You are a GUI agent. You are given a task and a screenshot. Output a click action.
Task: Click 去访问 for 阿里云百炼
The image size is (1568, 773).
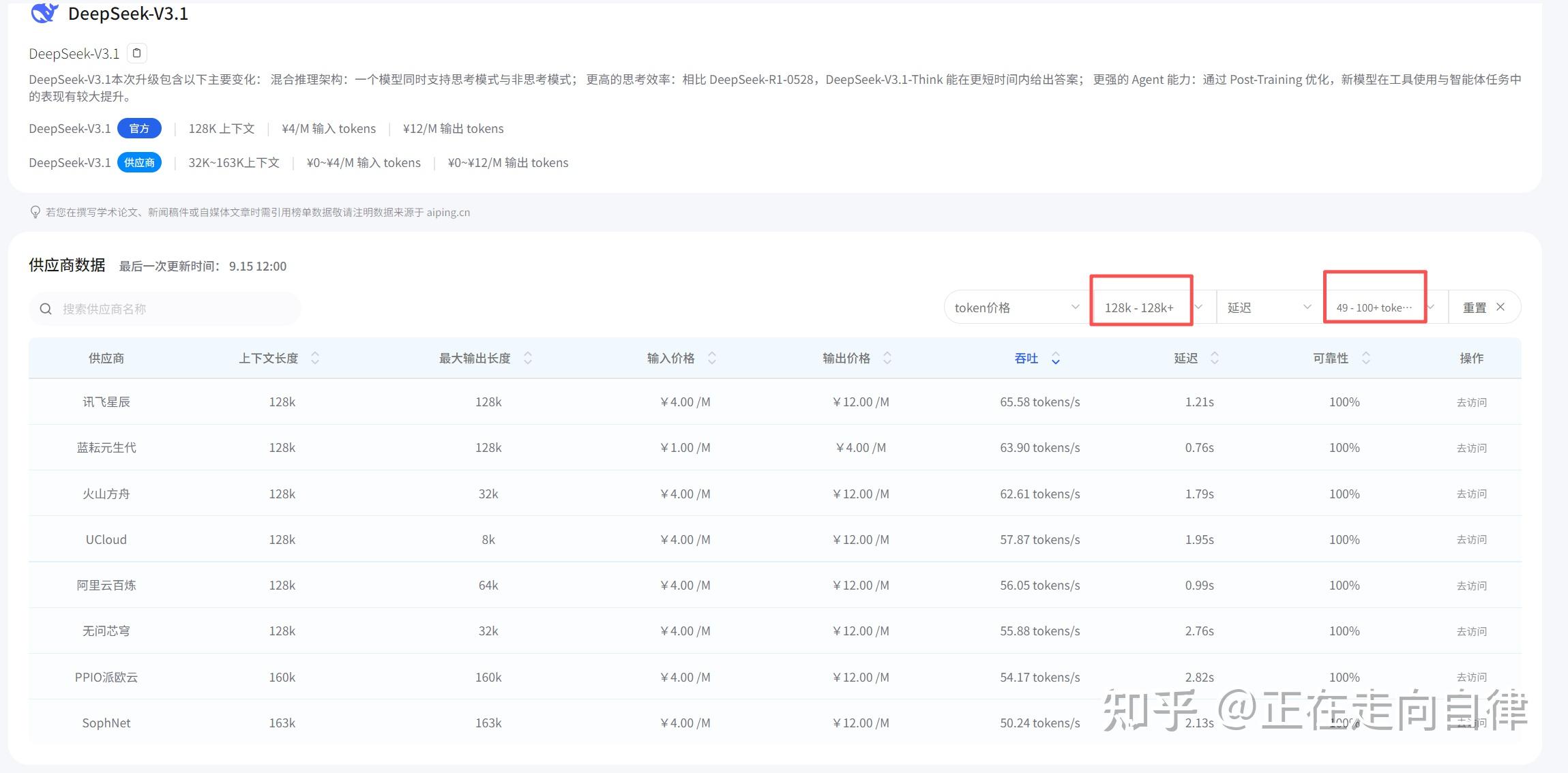click(x=1471, y=586)
